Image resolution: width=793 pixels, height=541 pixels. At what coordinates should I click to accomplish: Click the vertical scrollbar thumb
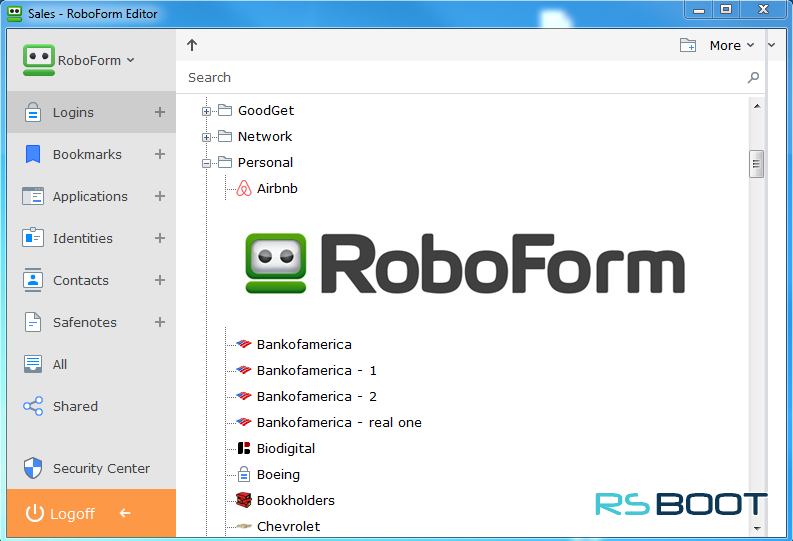pyautogui.click(x=757, y=164)
